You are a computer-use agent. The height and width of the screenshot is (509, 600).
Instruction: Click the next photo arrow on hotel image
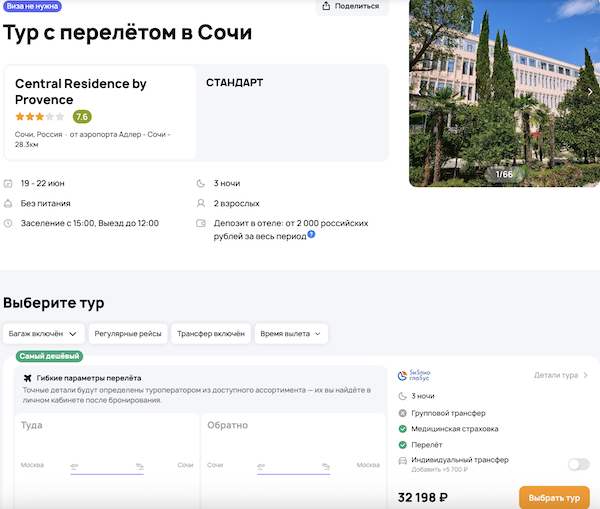coord(590,91)
